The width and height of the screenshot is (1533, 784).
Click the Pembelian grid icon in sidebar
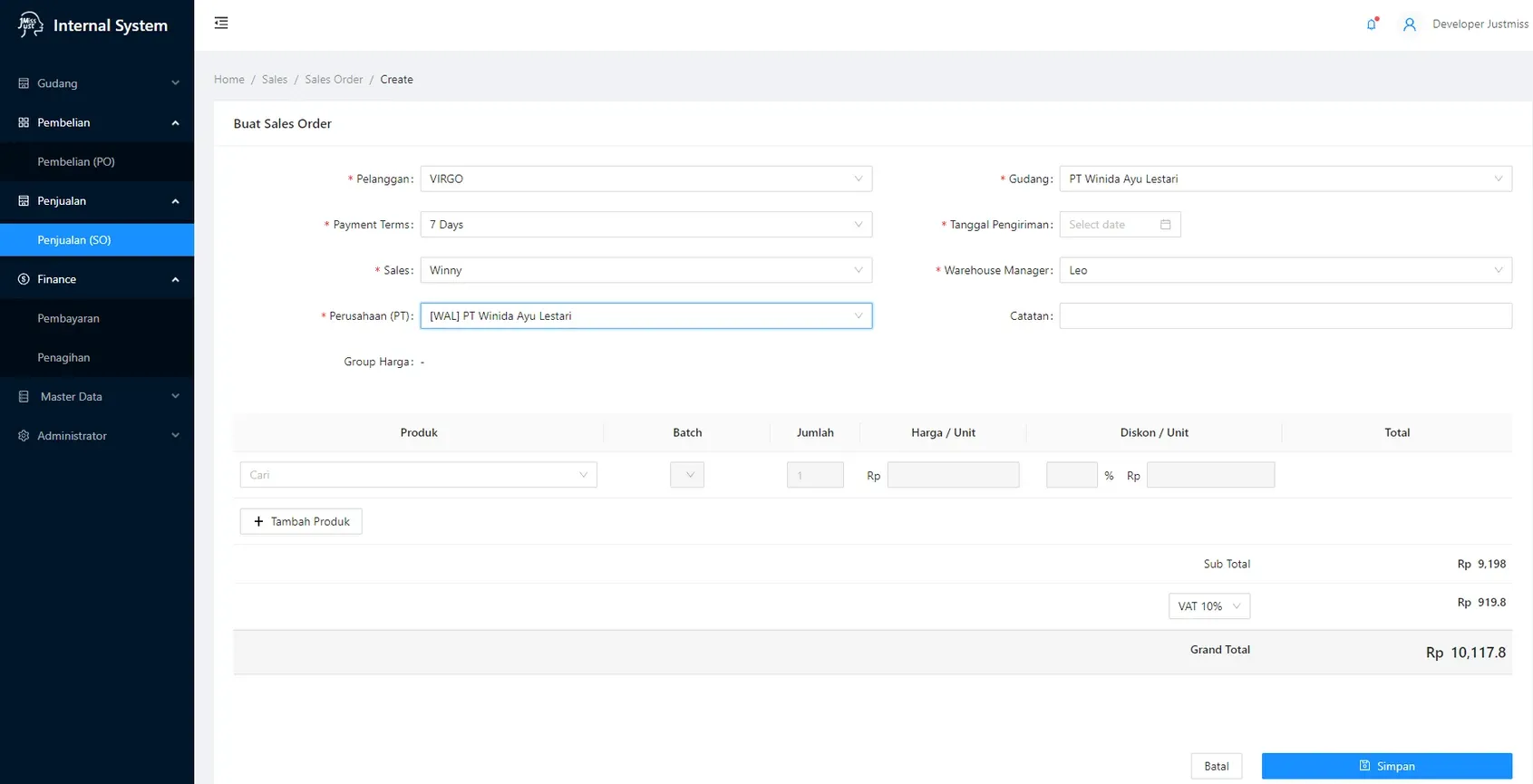pyautogui.click(x=24, y=122)
